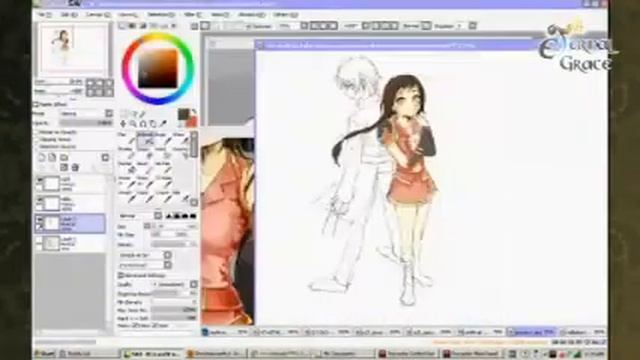Viewport: 640px width, 360px height.
Task: Select the rectangular selection tool
Action: (123, 114)
